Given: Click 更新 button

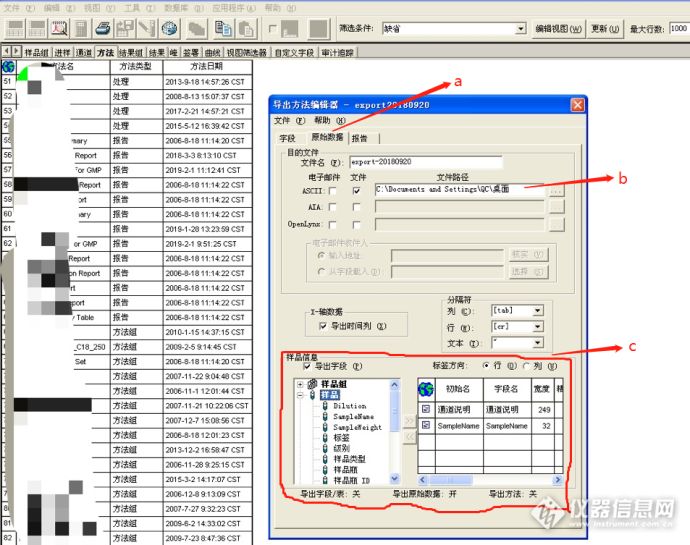Looking at the screenshot, I should [605, 29].
